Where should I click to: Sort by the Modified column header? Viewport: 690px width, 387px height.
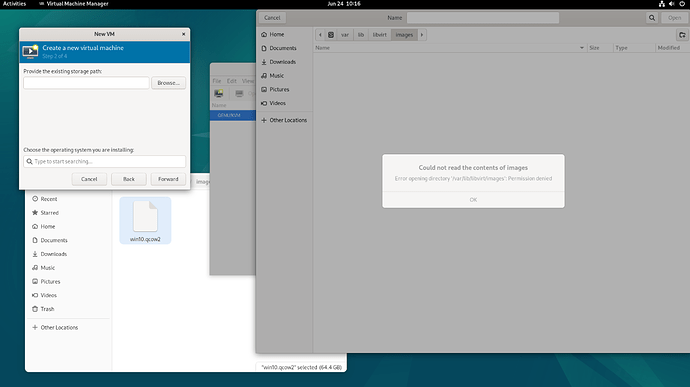(x=672, y=48)
